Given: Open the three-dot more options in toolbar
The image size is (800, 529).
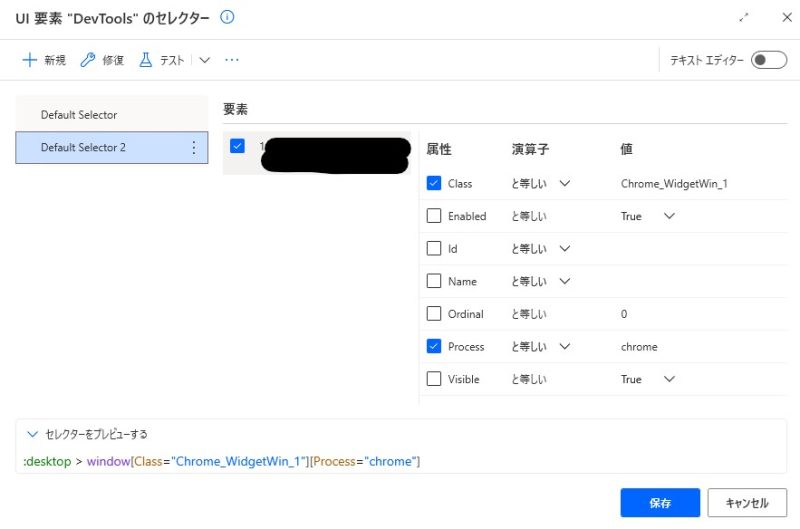Looking at the screenshot, I should coord(232,60).
